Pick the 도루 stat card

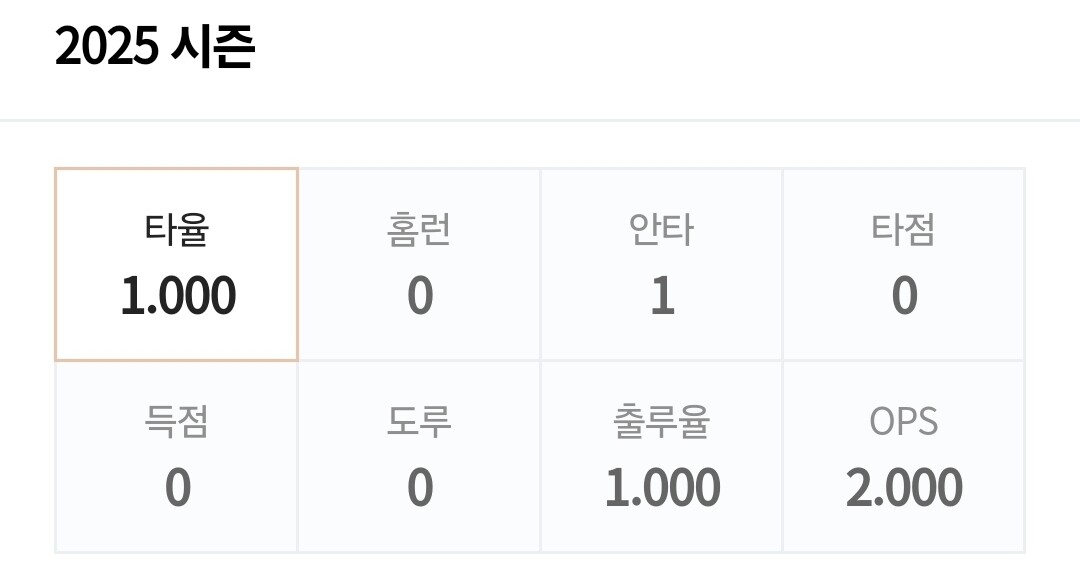[419, 457]
